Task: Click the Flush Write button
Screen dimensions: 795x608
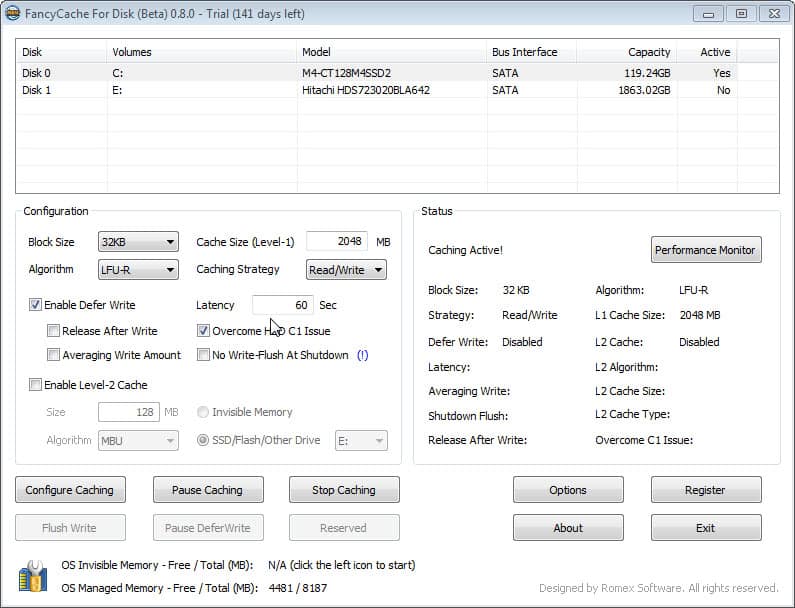Action: pos(70,528)
